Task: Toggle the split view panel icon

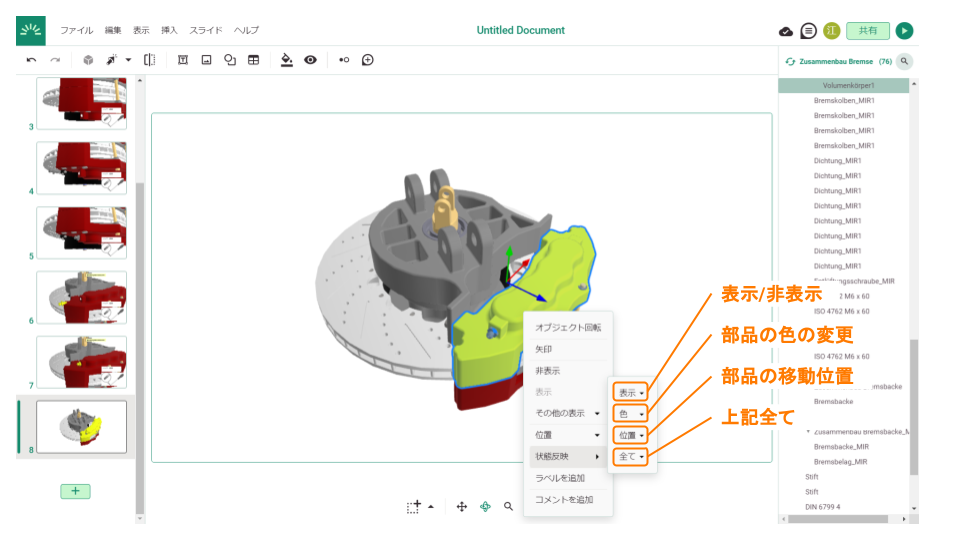Action: pyautogui.click(x=149, y=60)
